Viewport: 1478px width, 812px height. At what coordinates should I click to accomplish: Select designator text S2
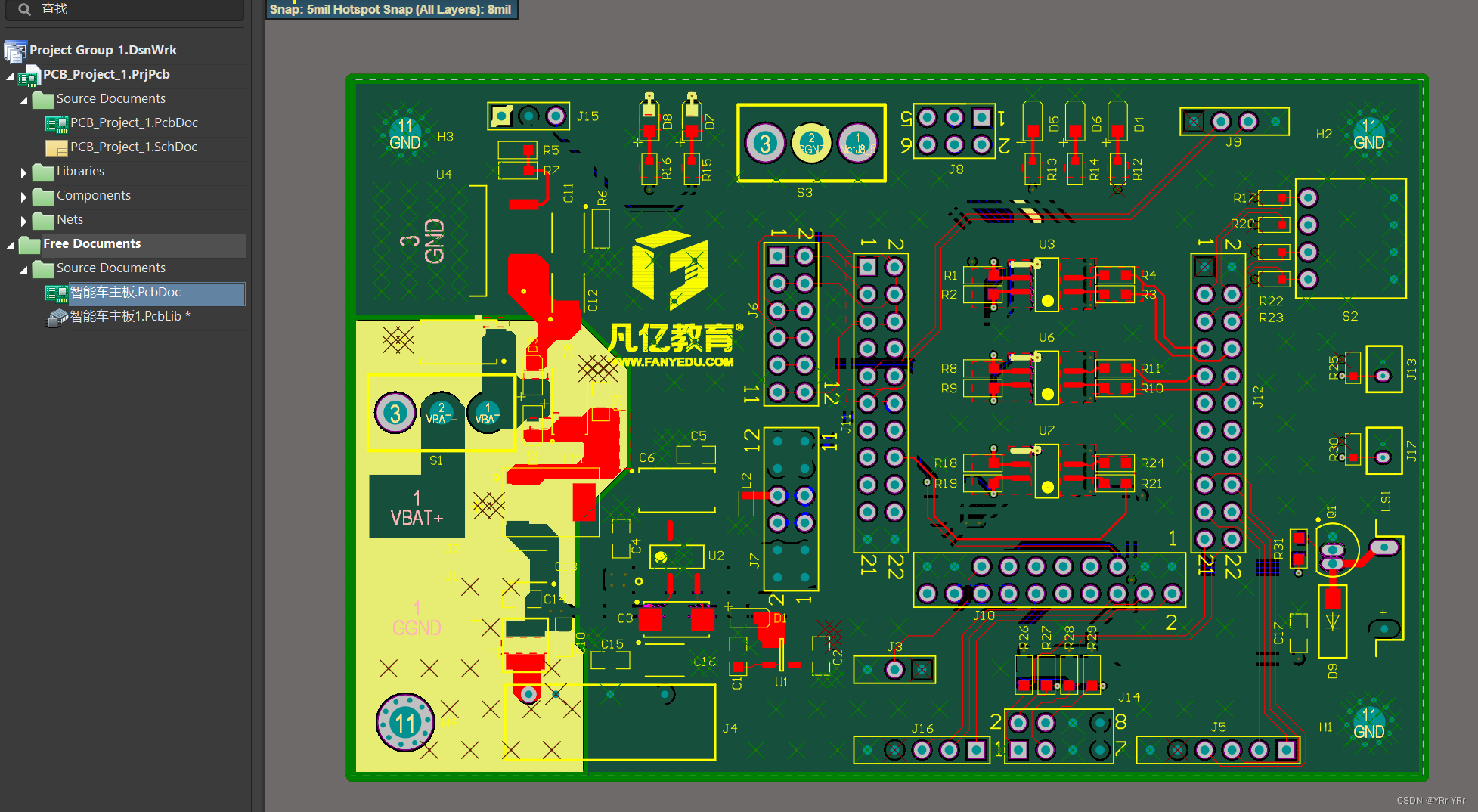pos(1350,316)
